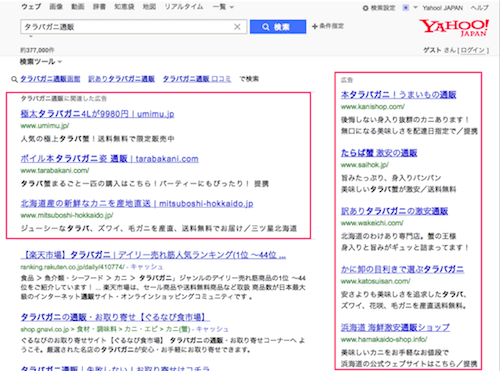
Task: Open sidebar ad 訳ありタラバガニの激安通販
Action: click(x=394, y=211)
